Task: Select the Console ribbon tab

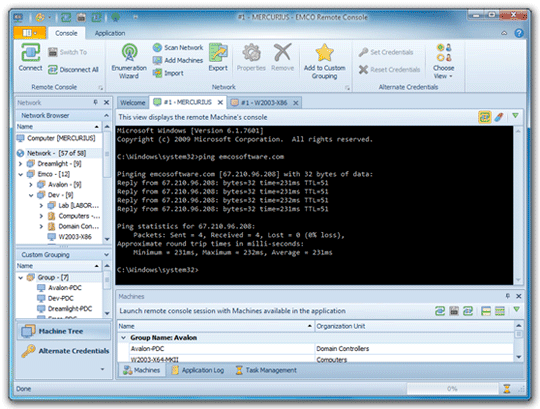Action: (66, 33)
